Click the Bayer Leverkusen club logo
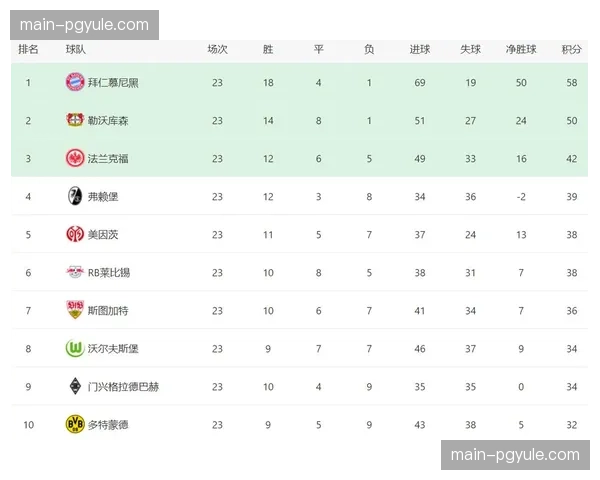Viewport: 600px width, 480px height. pyautogui.click(x=75, y=120)
